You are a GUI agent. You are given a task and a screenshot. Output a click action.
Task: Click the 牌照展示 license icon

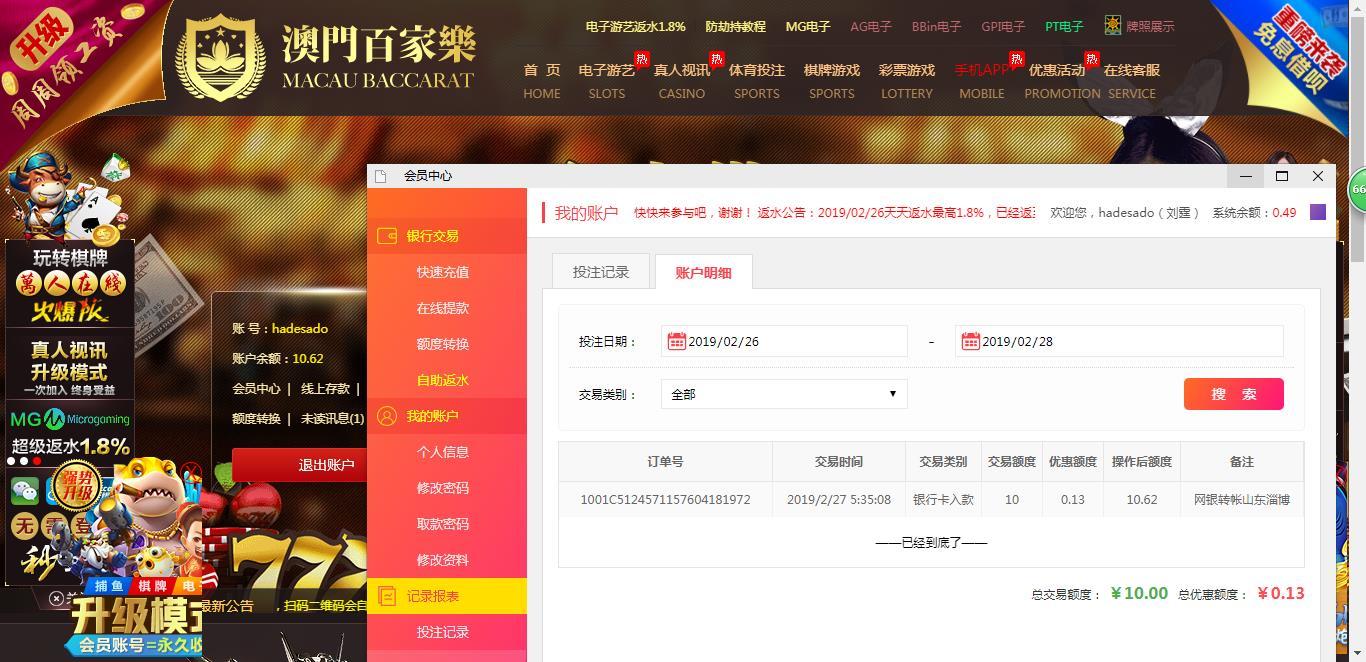point(1113,25)
